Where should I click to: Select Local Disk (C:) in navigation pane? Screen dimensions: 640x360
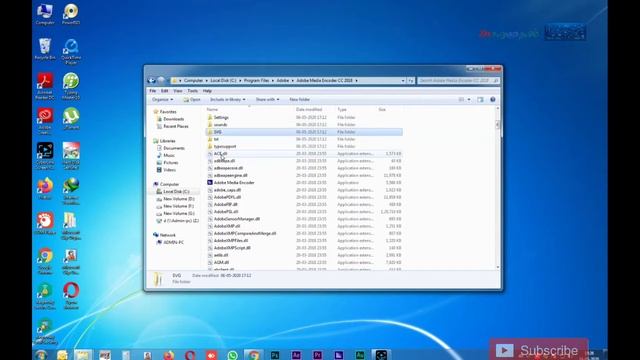click(176, 191)
